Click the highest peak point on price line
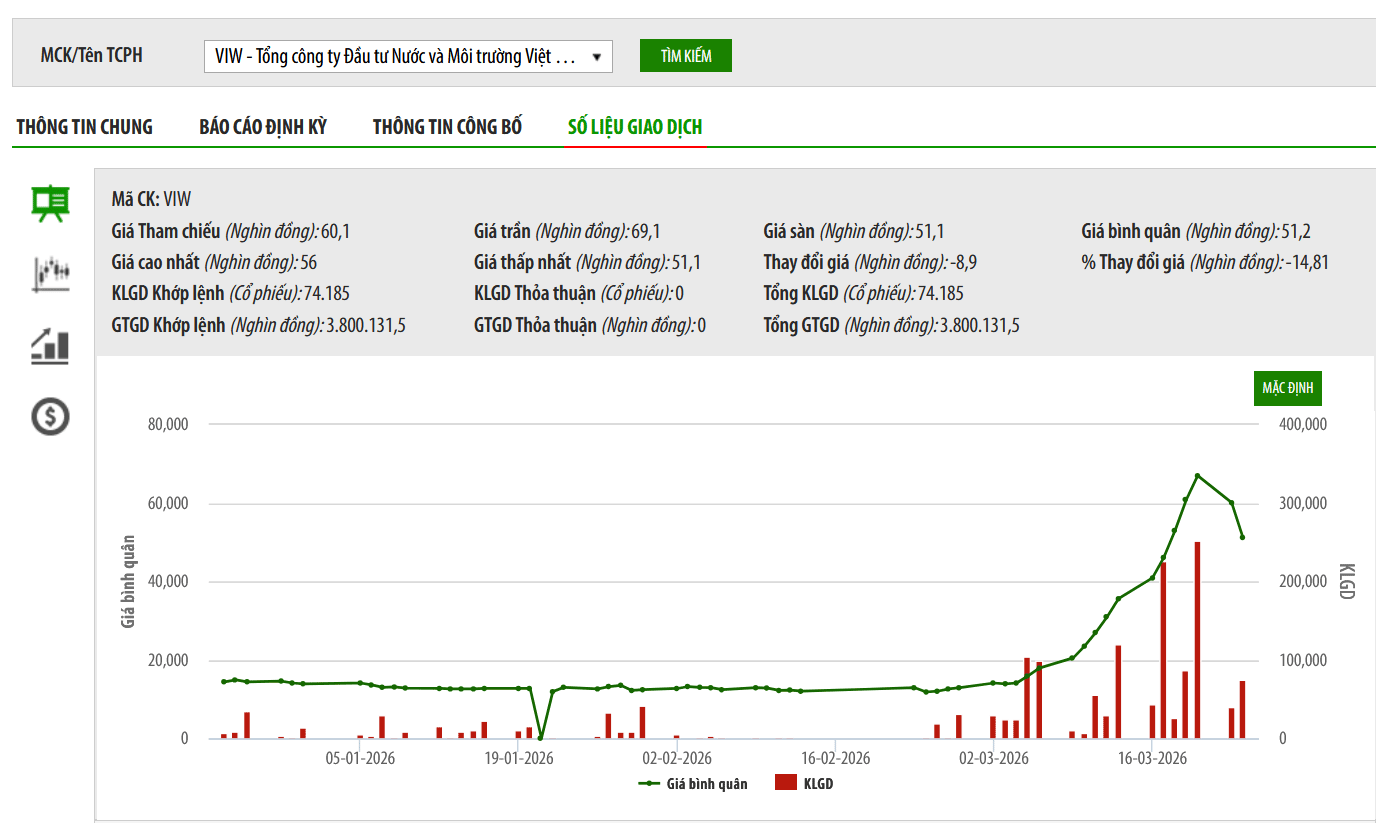This screenshot has width=1376, height=823. 1197,476
